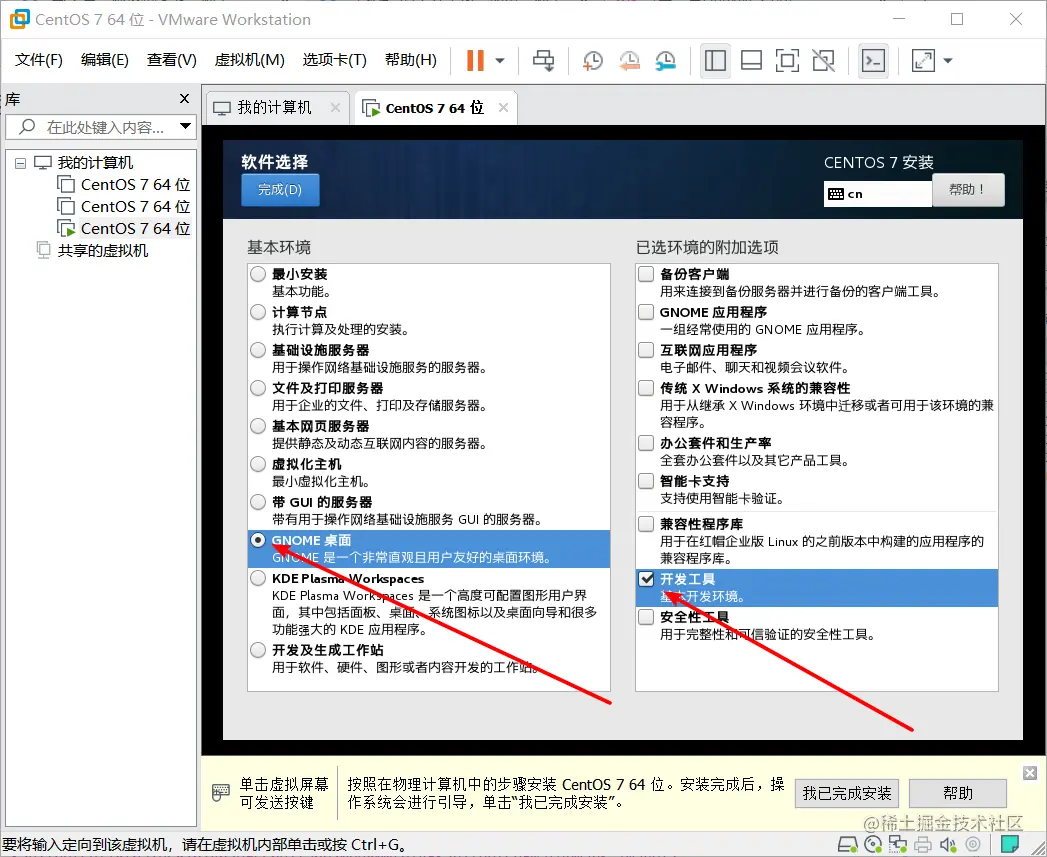Enter full screen mode
Image resolution: width=1047 pixels, height=857 pixels.
787,61
